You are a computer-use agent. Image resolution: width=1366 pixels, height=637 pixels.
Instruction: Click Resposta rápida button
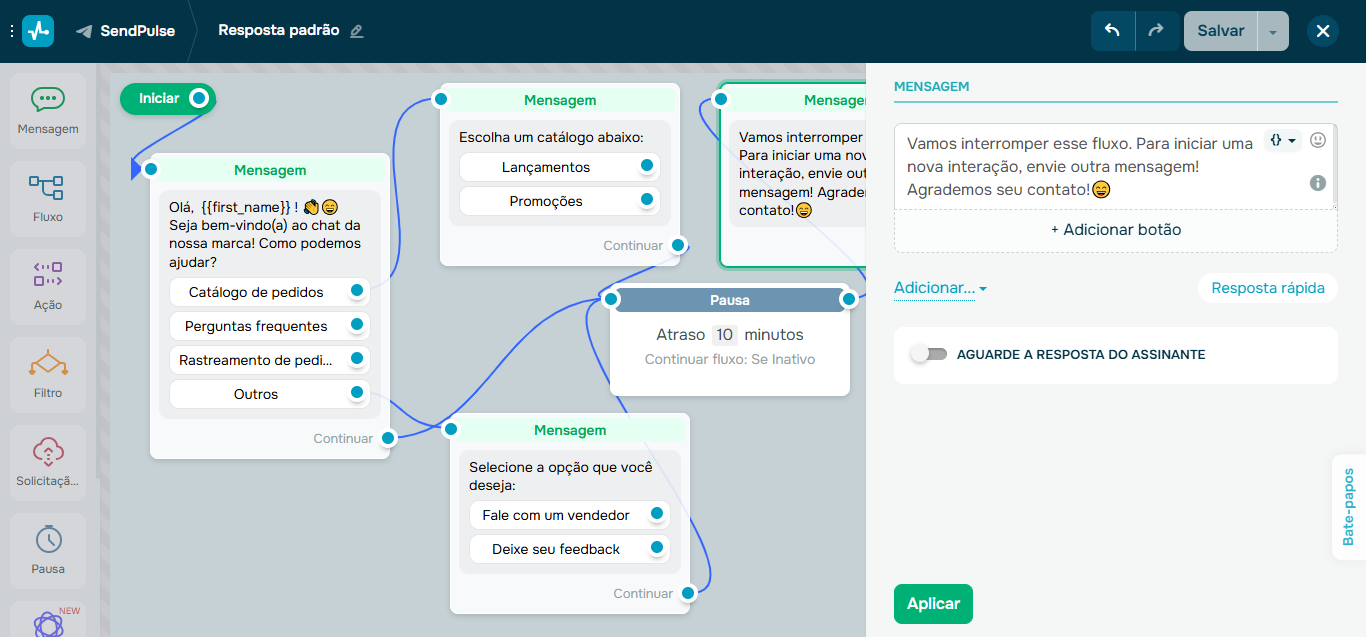pos(1268,288)
